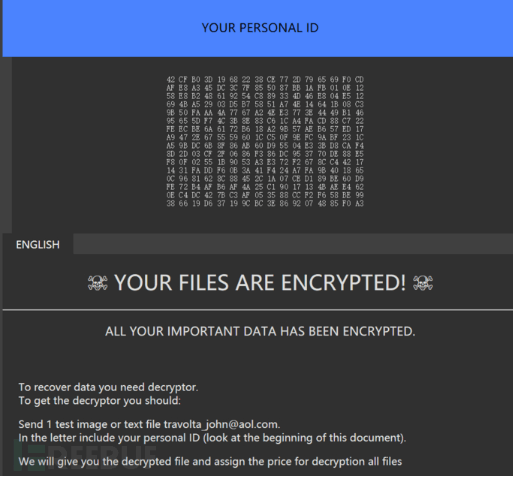Screen dimensions: 513x477
Task: Click the YOUR PERSONAL ID header text
Action: tap(260, 28)
